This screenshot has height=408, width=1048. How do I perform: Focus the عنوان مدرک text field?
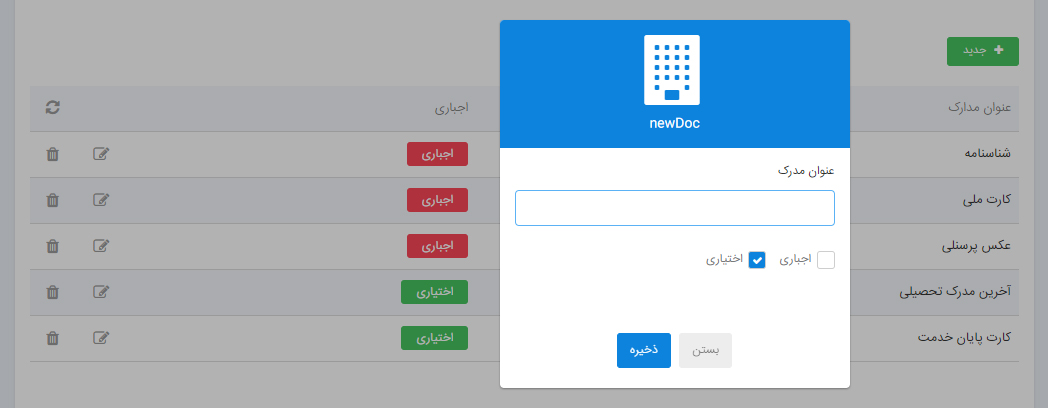[675, 208]
